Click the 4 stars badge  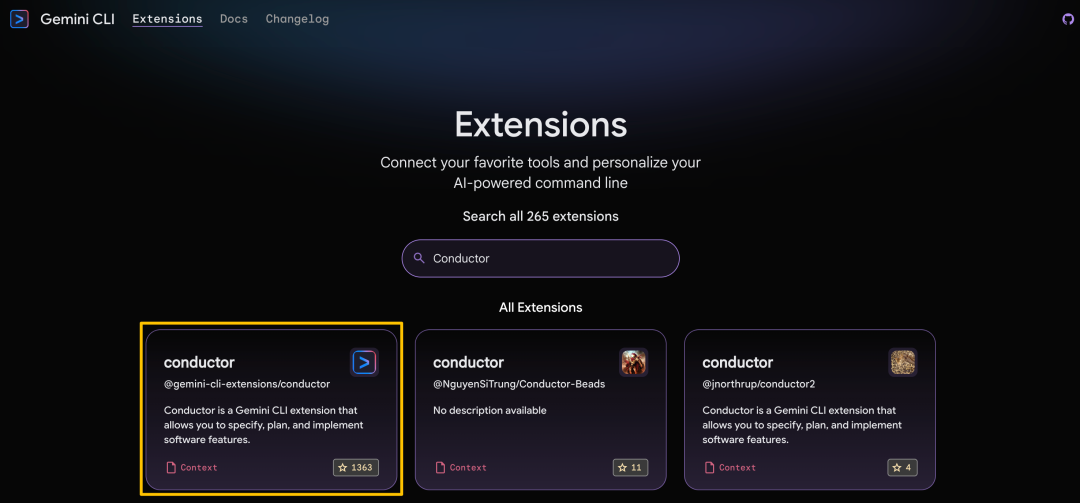coord(902,468)
